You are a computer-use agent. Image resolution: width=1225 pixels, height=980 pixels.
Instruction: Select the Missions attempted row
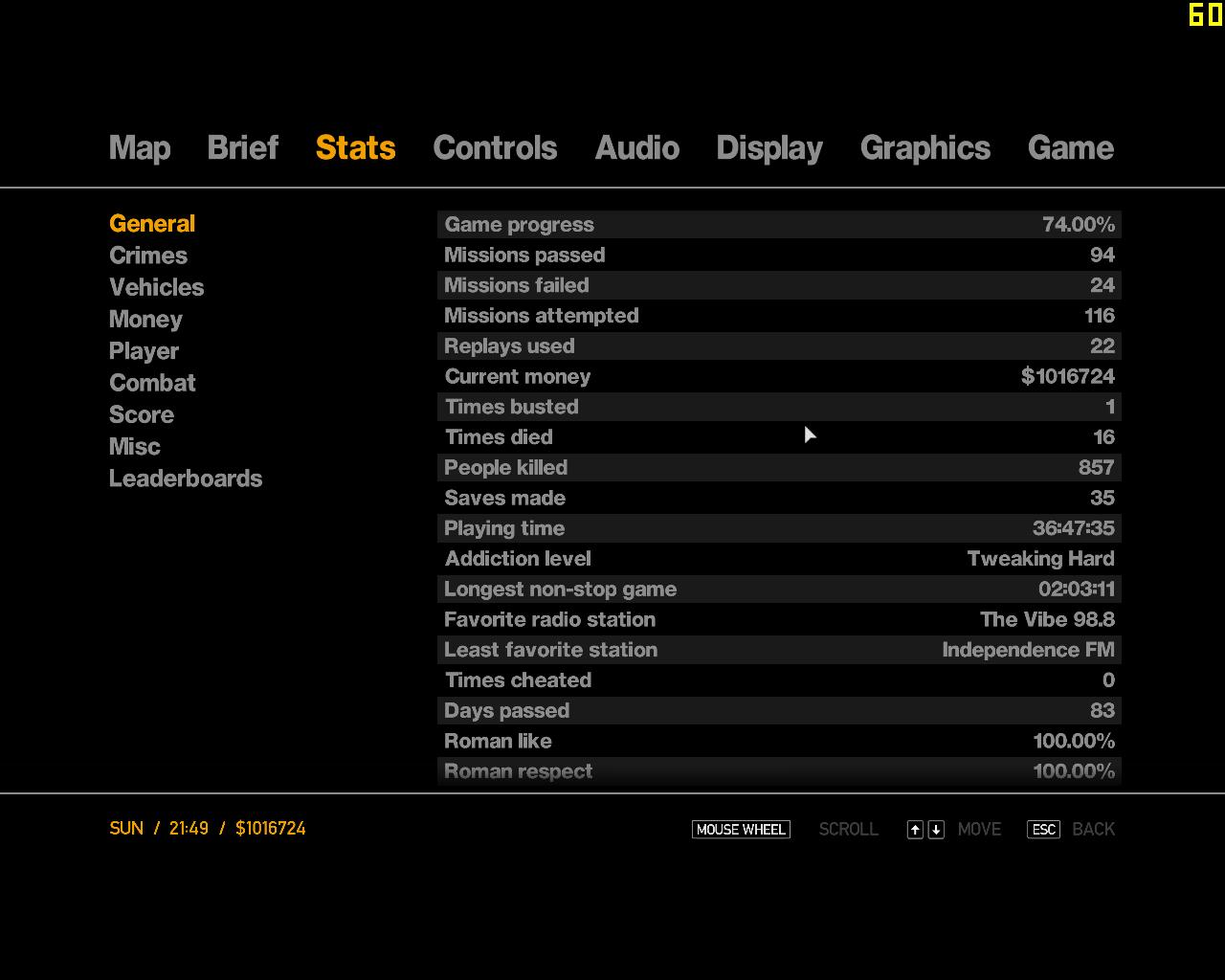[x=779, y=316]
